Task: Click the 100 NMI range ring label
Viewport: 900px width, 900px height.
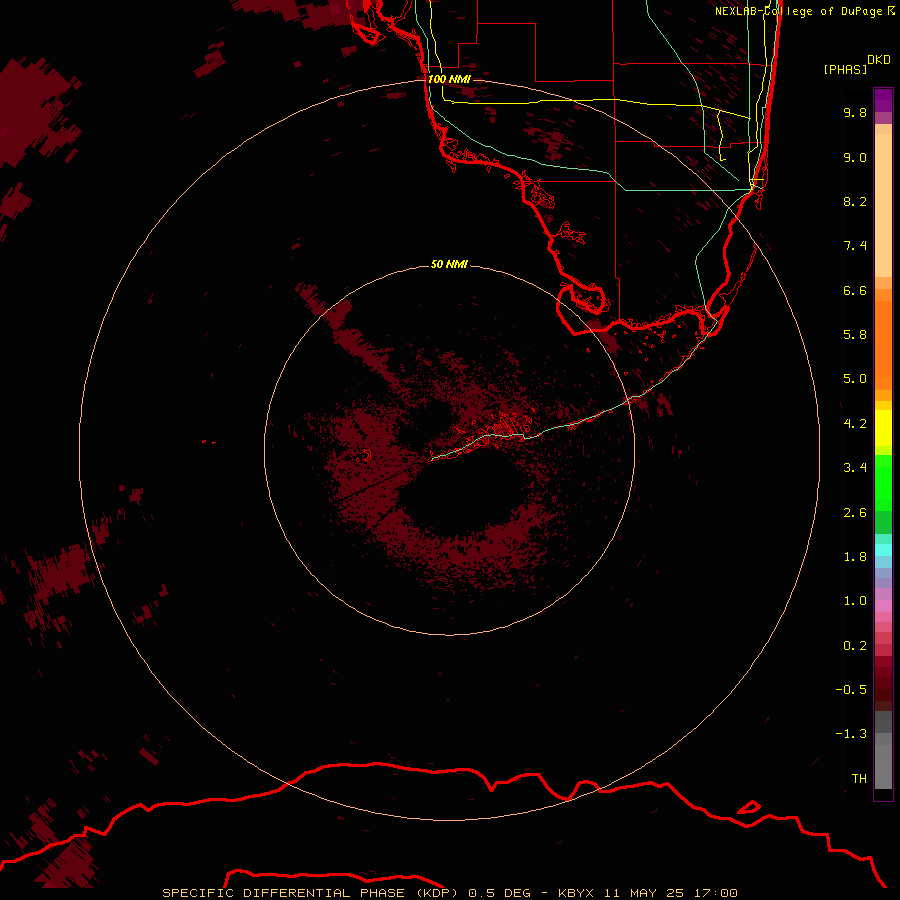Action: 449,79
